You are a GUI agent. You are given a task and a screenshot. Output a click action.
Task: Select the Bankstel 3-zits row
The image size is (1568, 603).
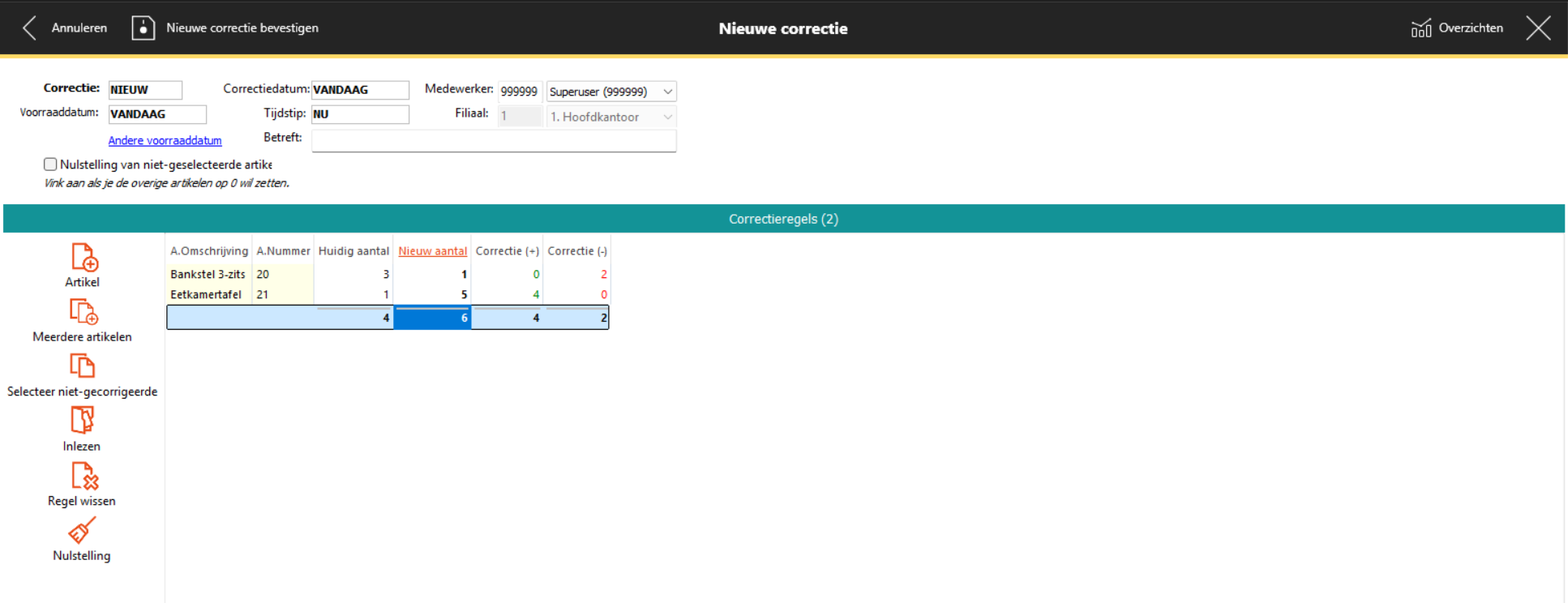pyautogui.click(x=208, y=275)
